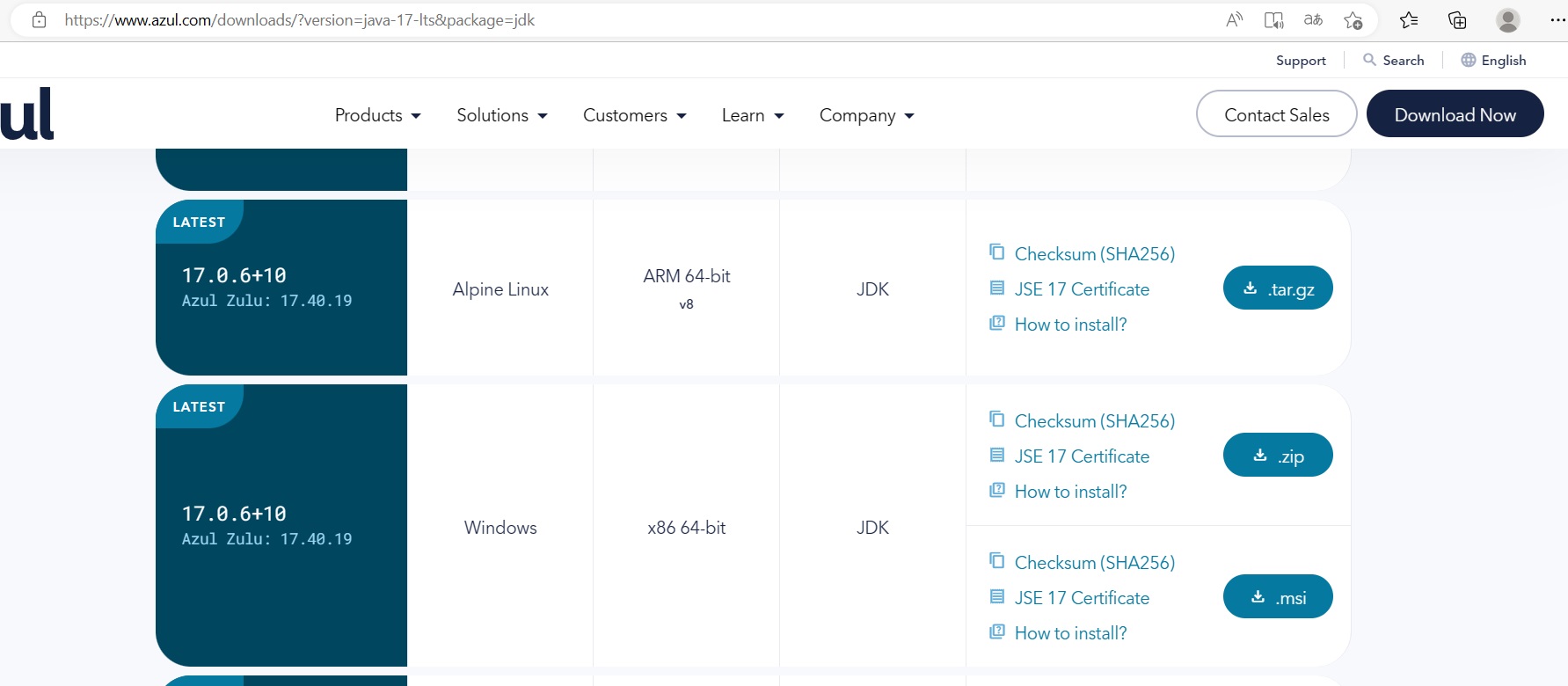Open How to install for Alpine Linux
The height and width of the screenshot is (686, 1568).
point(1070,325)
